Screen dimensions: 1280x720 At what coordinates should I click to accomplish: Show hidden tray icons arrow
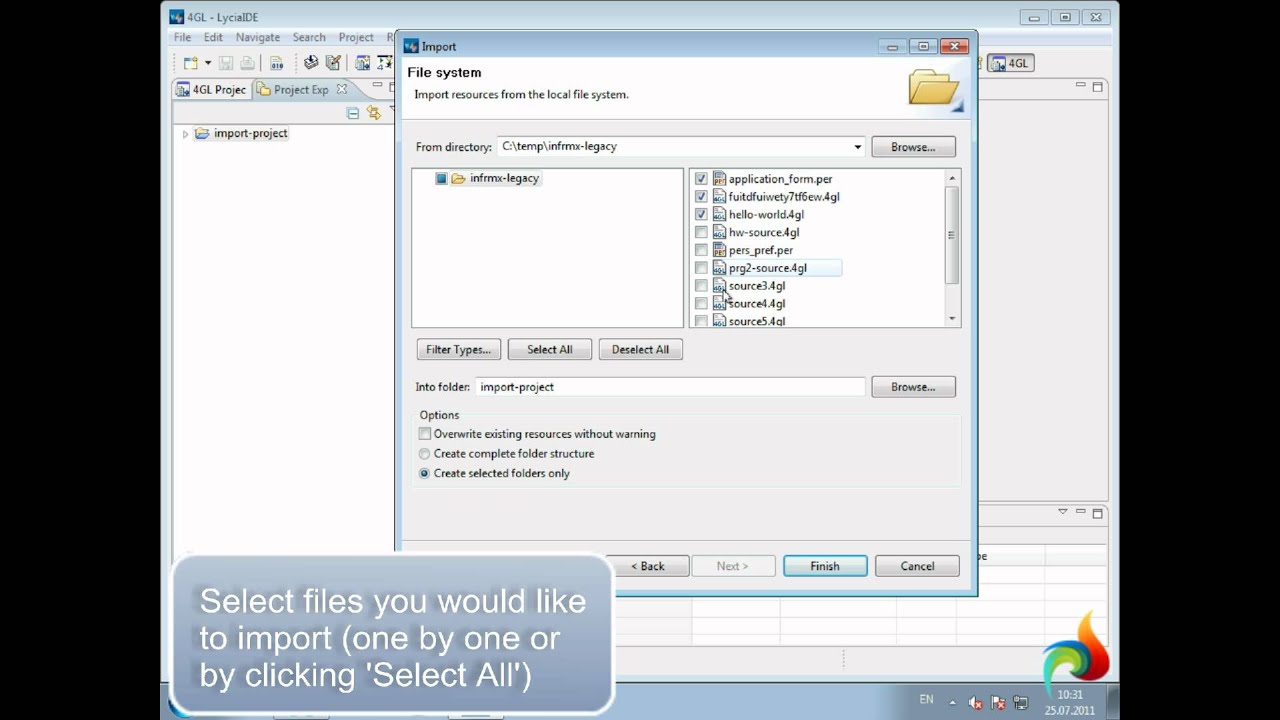[952, 703]
